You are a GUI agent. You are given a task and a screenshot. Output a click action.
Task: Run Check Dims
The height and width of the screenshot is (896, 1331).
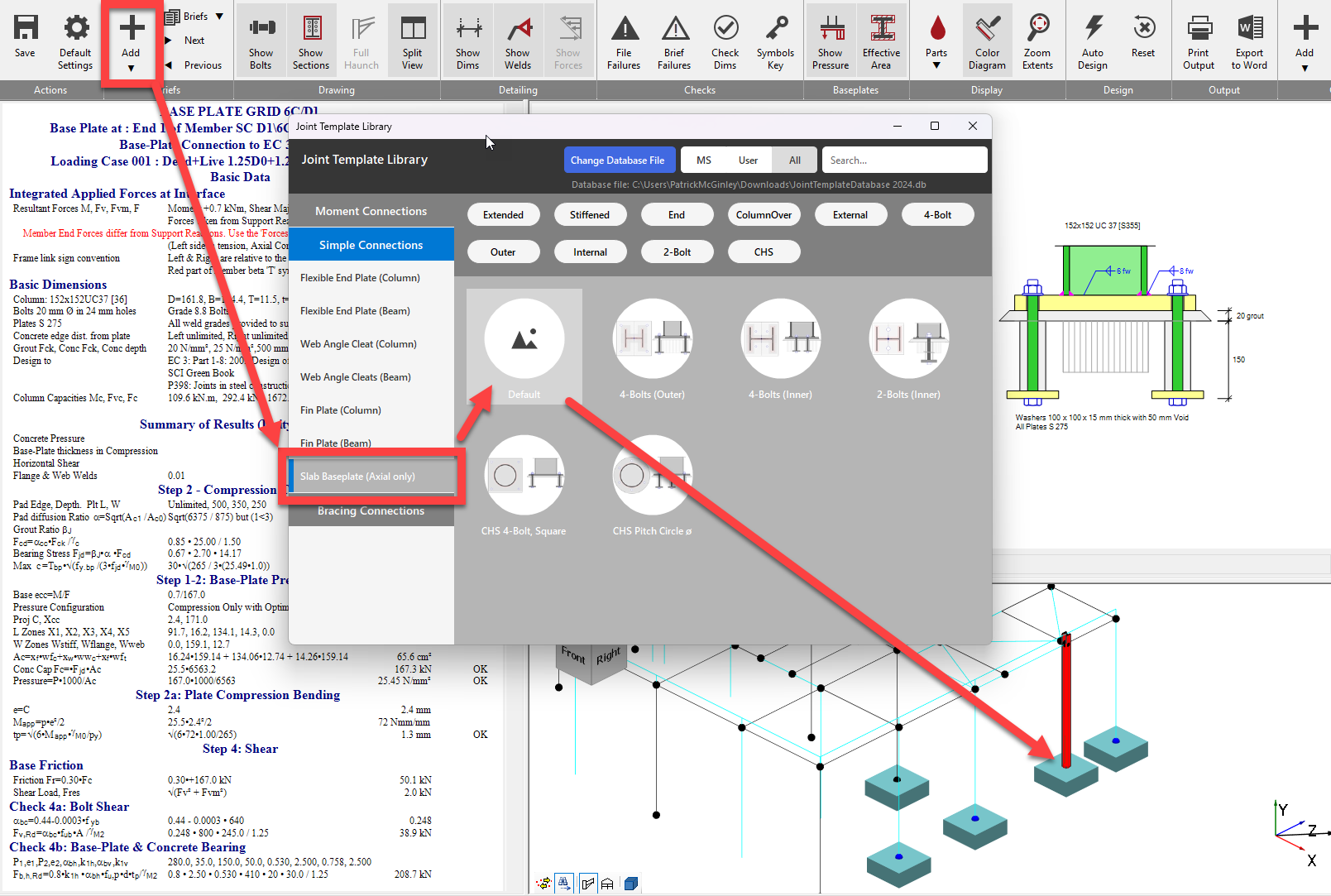point(725,41)
